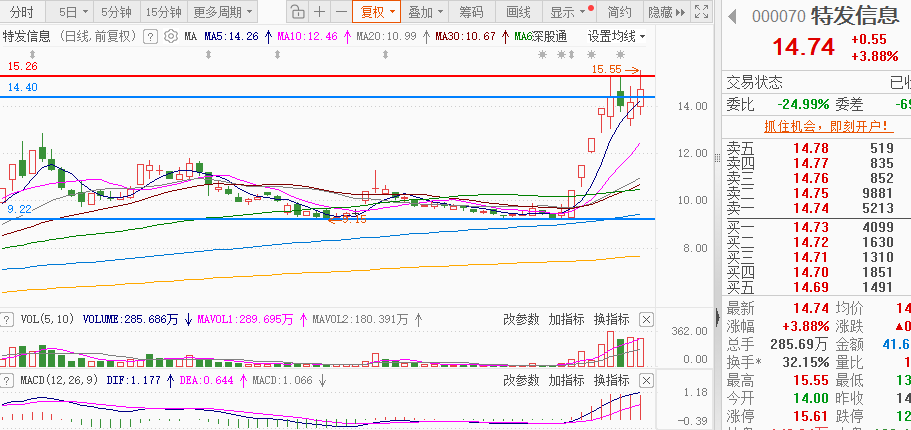Click the 15.55 high price annotation
The image size is (911, 430).
pos(607,69)
